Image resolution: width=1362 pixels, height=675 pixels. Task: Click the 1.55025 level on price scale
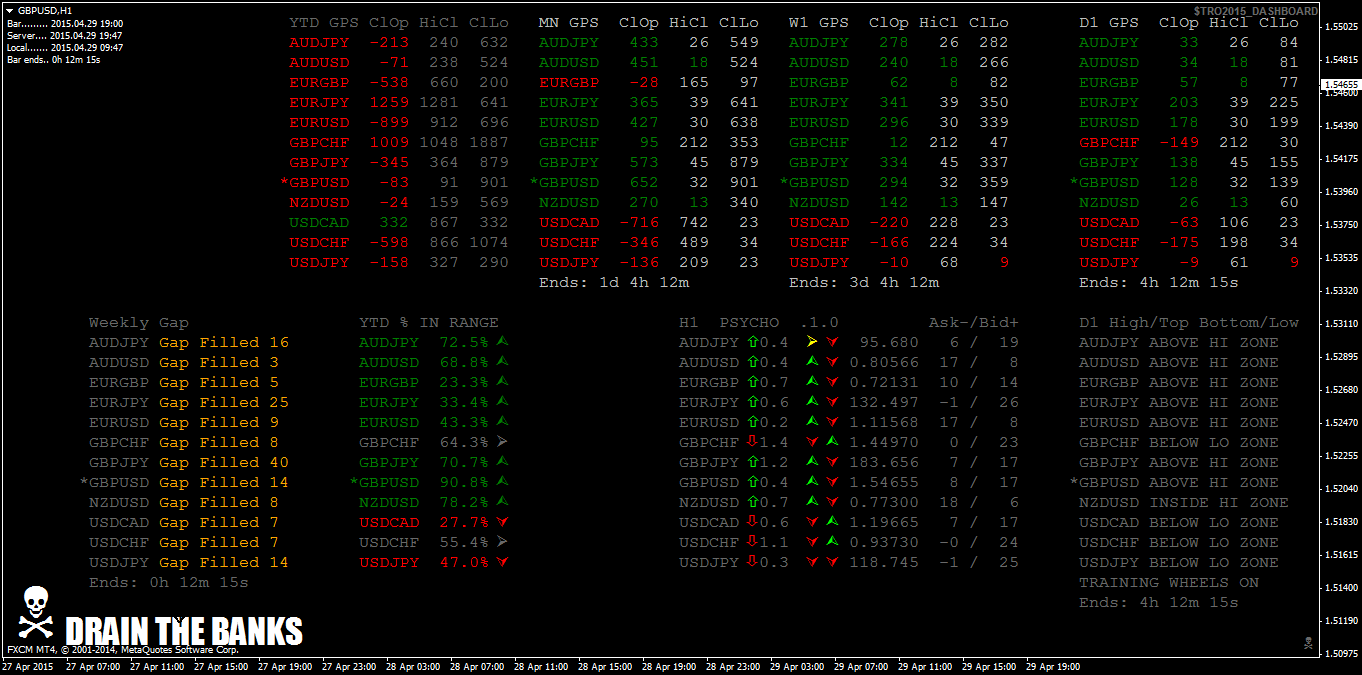[1343, 27]
